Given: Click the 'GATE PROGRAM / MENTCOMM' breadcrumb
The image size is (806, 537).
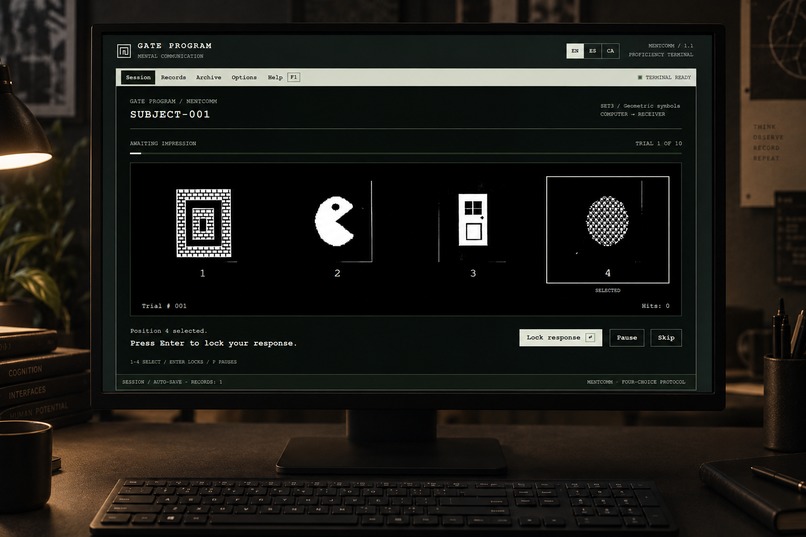Looking at the screenshot, I should point(173,101).
